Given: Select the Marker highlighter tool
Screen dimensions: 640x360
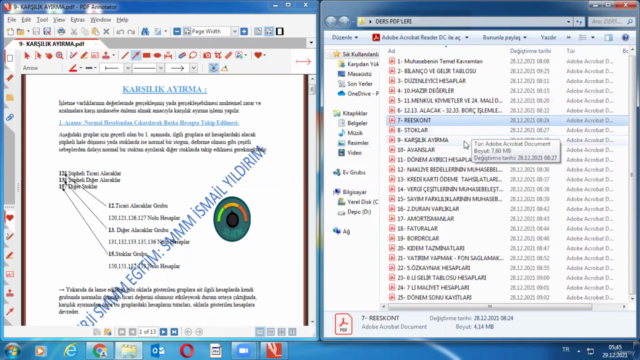Looking at the screenshot, I should [x=84, y=56].
